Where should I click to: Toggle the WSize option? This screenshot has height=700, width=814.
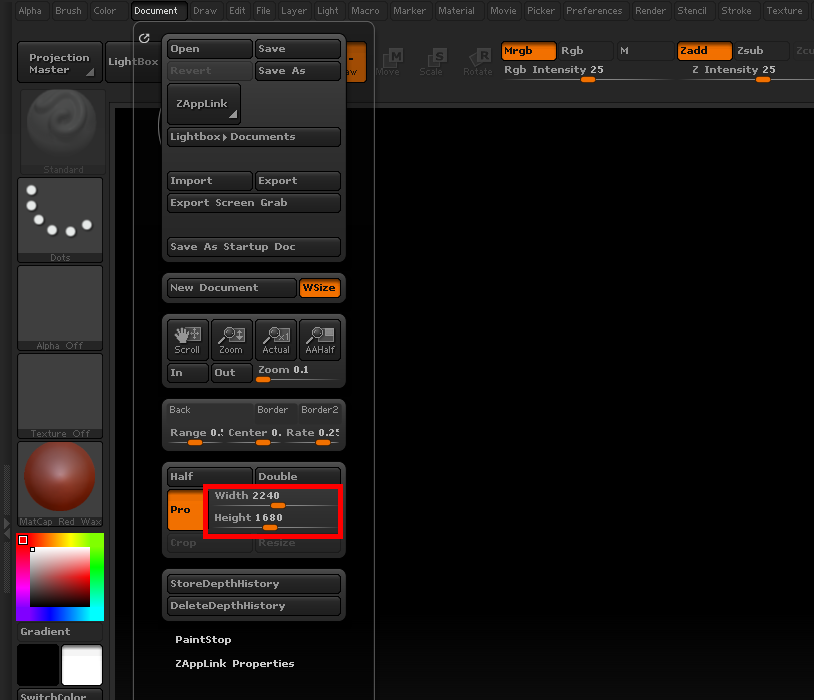coord(319,288)
